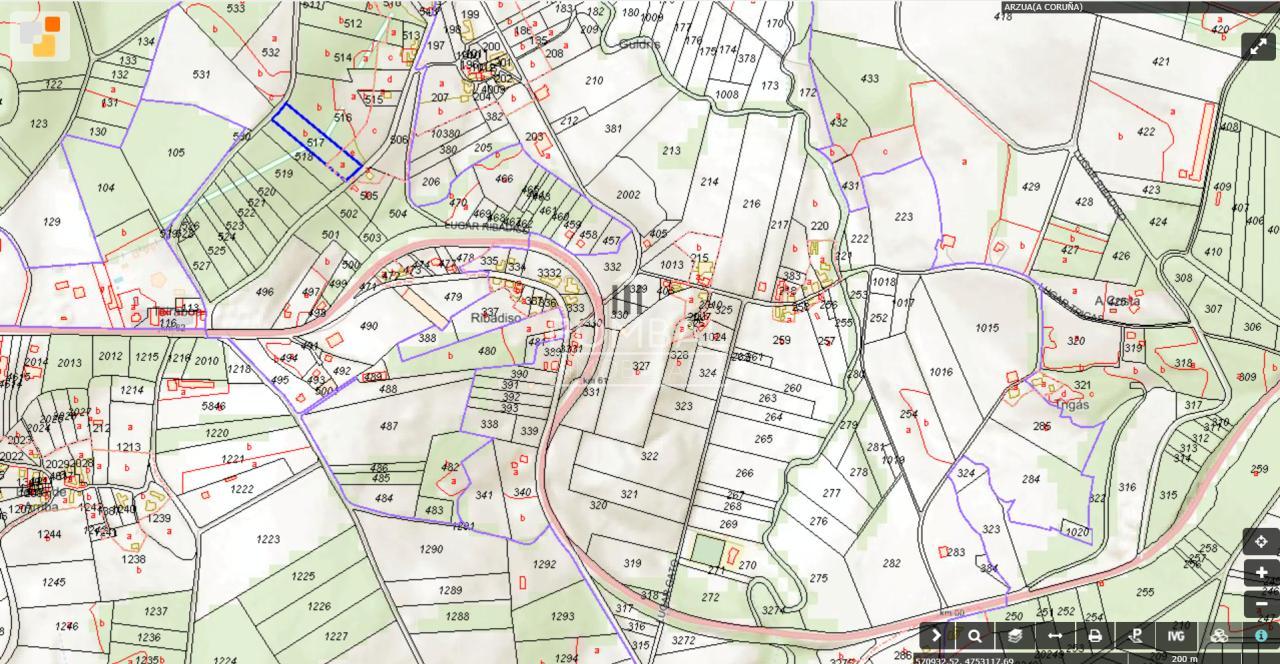Click the IVG toolbar button

pyautogui.click(x=1176, y=635)
